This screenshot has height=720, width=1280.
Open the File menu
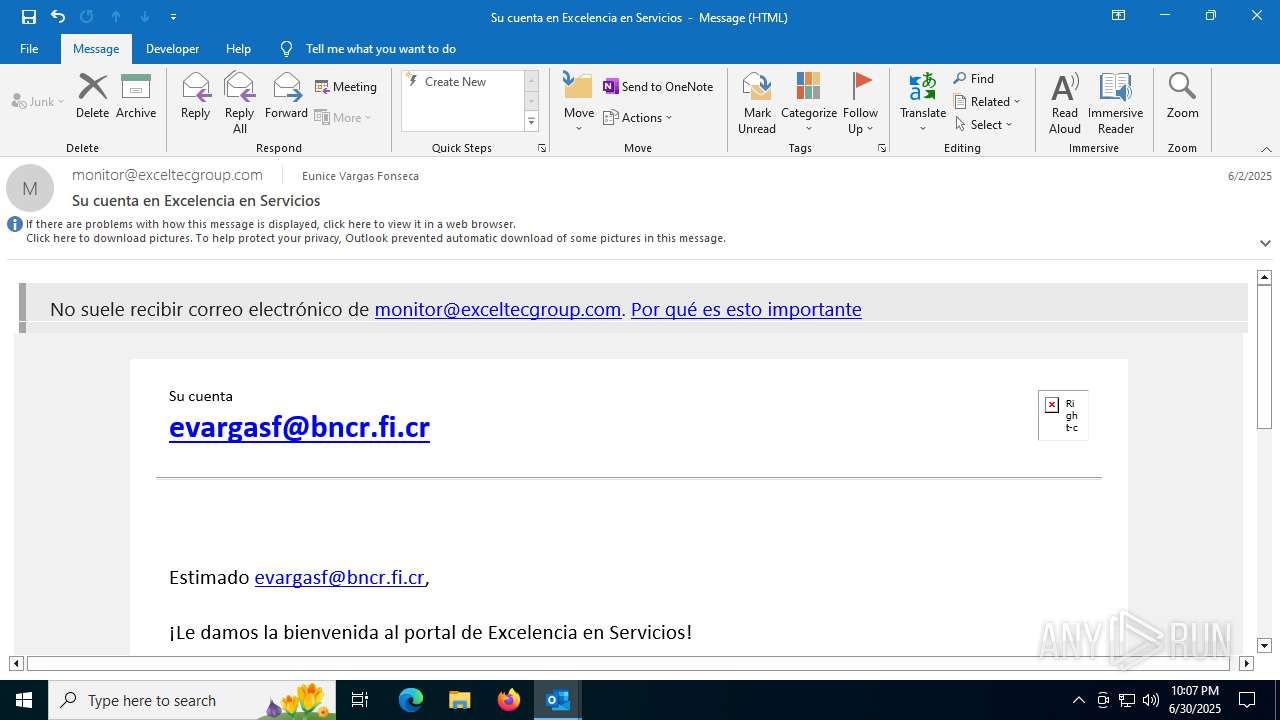[x=29, y=49]
